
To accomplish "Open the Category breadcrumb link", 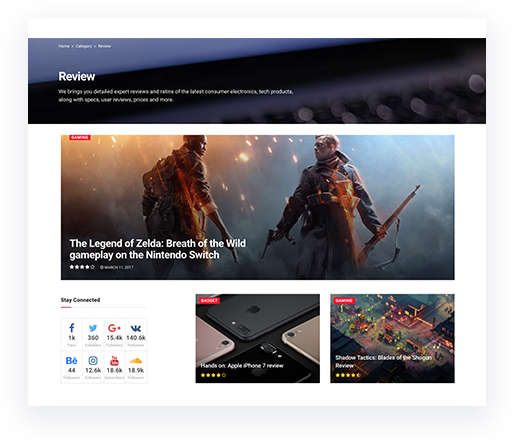I will [84, 46].
